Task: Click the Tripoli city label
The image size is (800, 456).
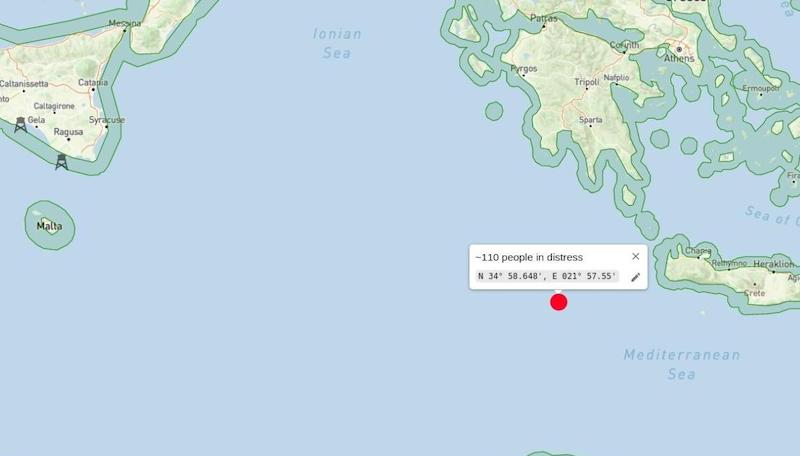Action: pos(587,82)
